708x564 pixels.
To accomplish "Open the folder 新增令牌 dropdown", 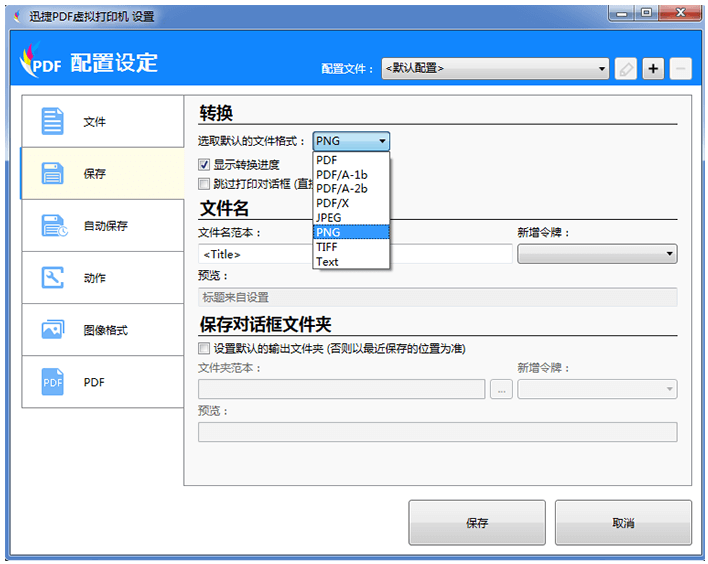I will pyautogui.click(x=597, y=389).
